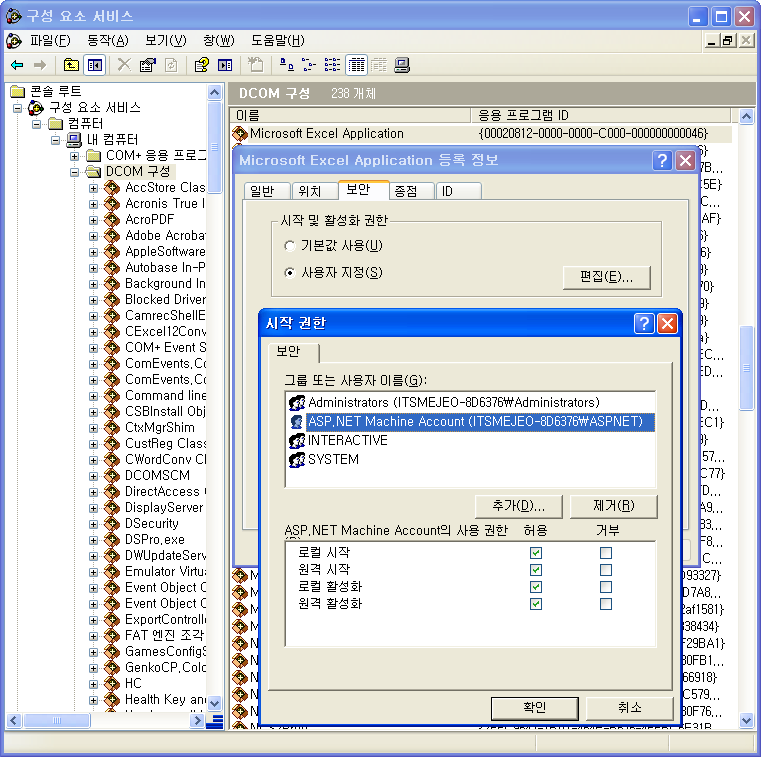Click the context help question mark in 시작 권한 dialog
The width and height of the screenshot is (761, 757).
pyautogui.click(x=645, y=323)
